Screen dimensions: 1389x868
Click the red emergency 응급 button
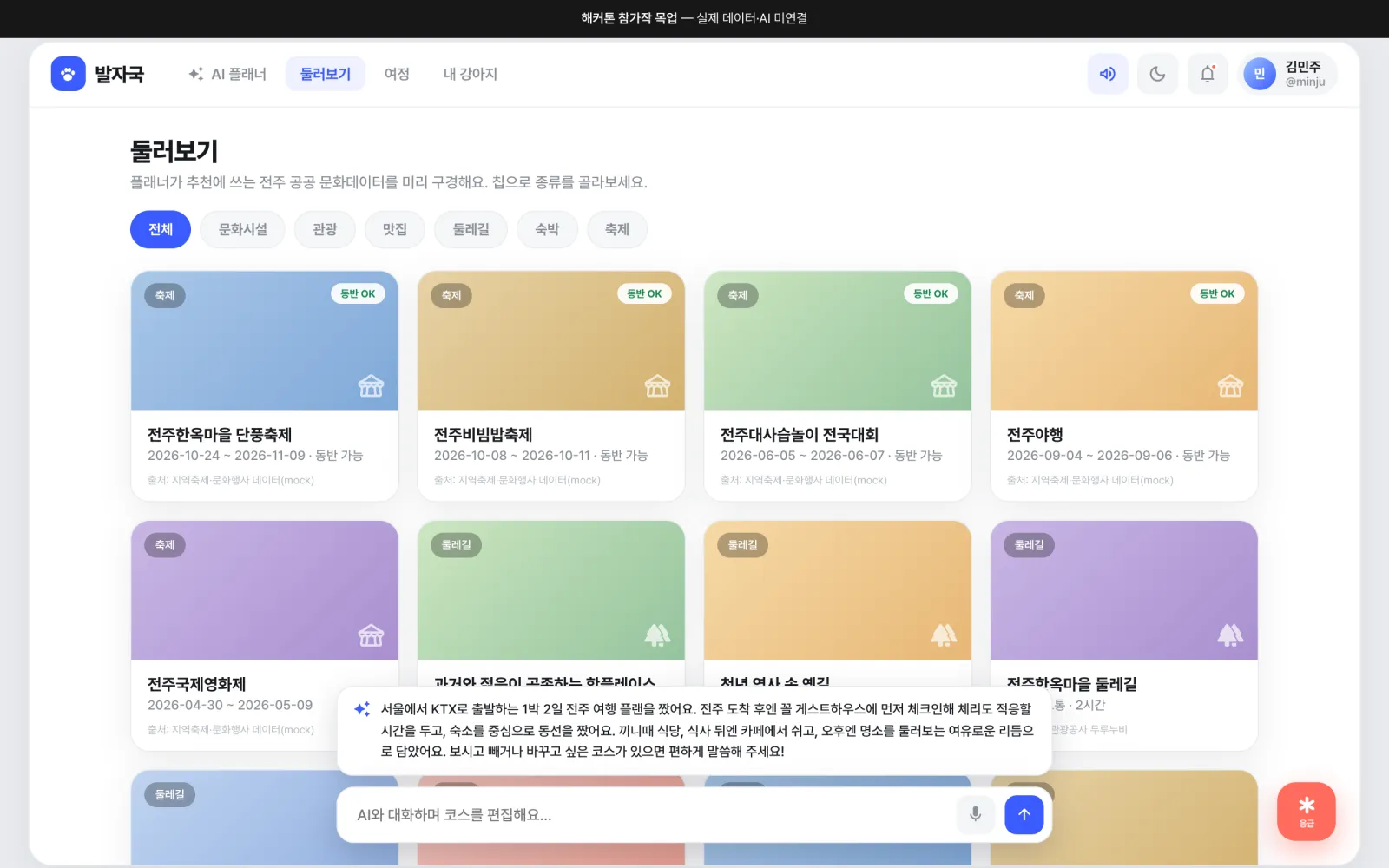pos(1306,812)
